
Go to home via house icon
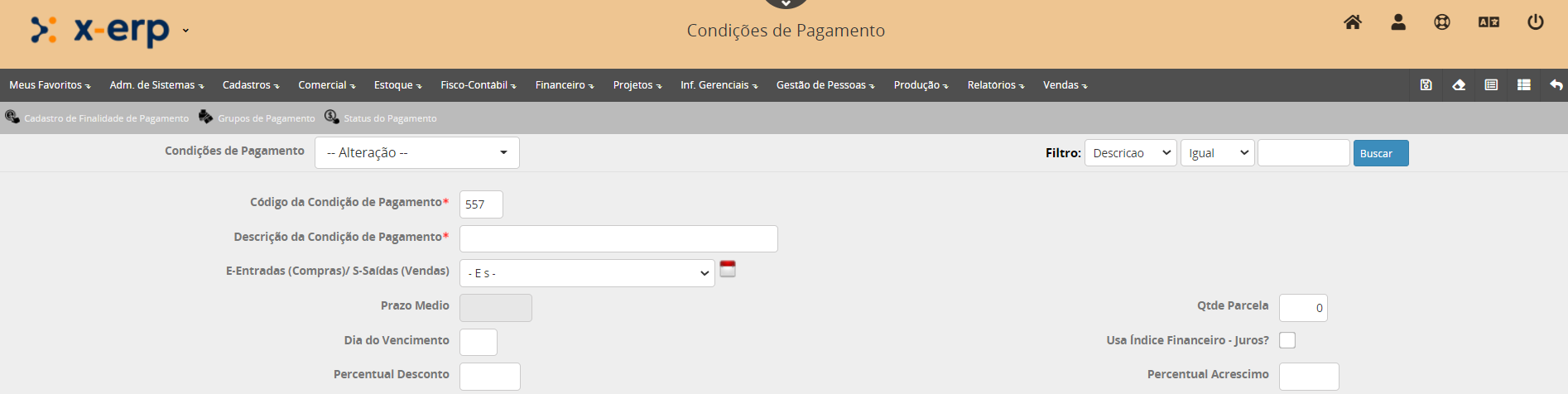tap(1353, 22)
